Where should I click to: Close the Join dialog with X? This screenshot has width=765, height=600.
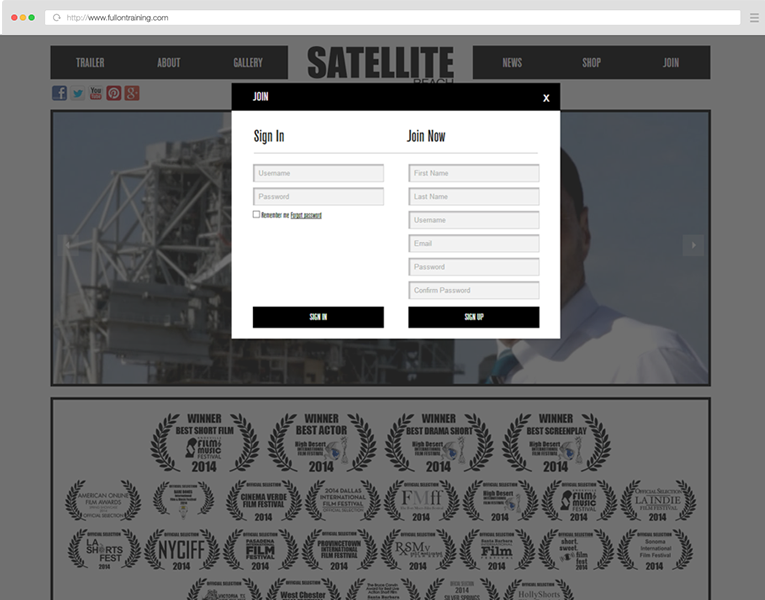[546, 98]
